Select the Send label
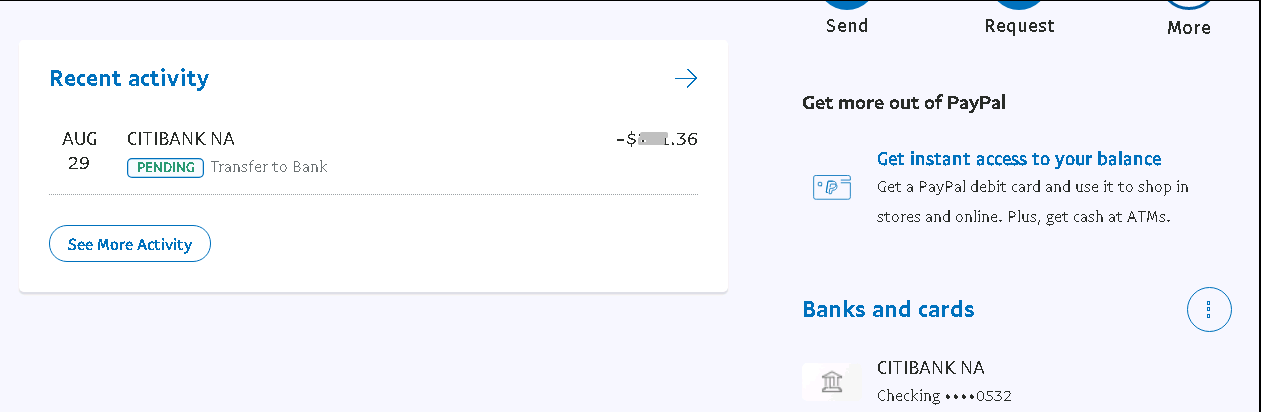 click(x=847, y=26)
